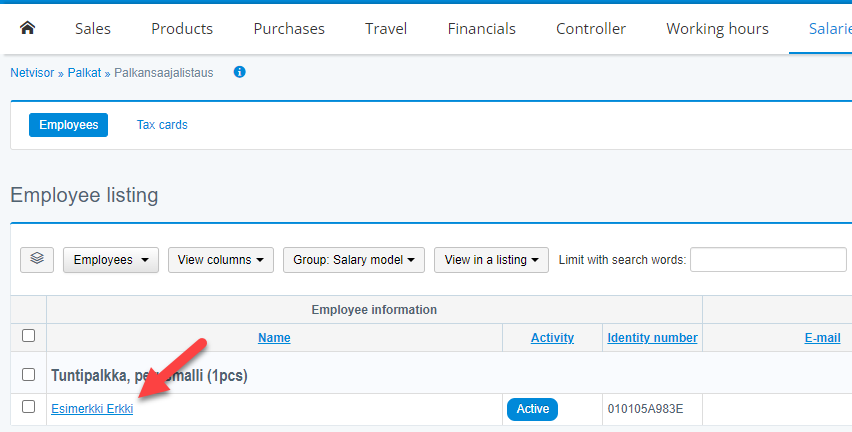Follow the Palkat breadcrumb link
The width and height of the screenshot is (852, 432).
84,73
